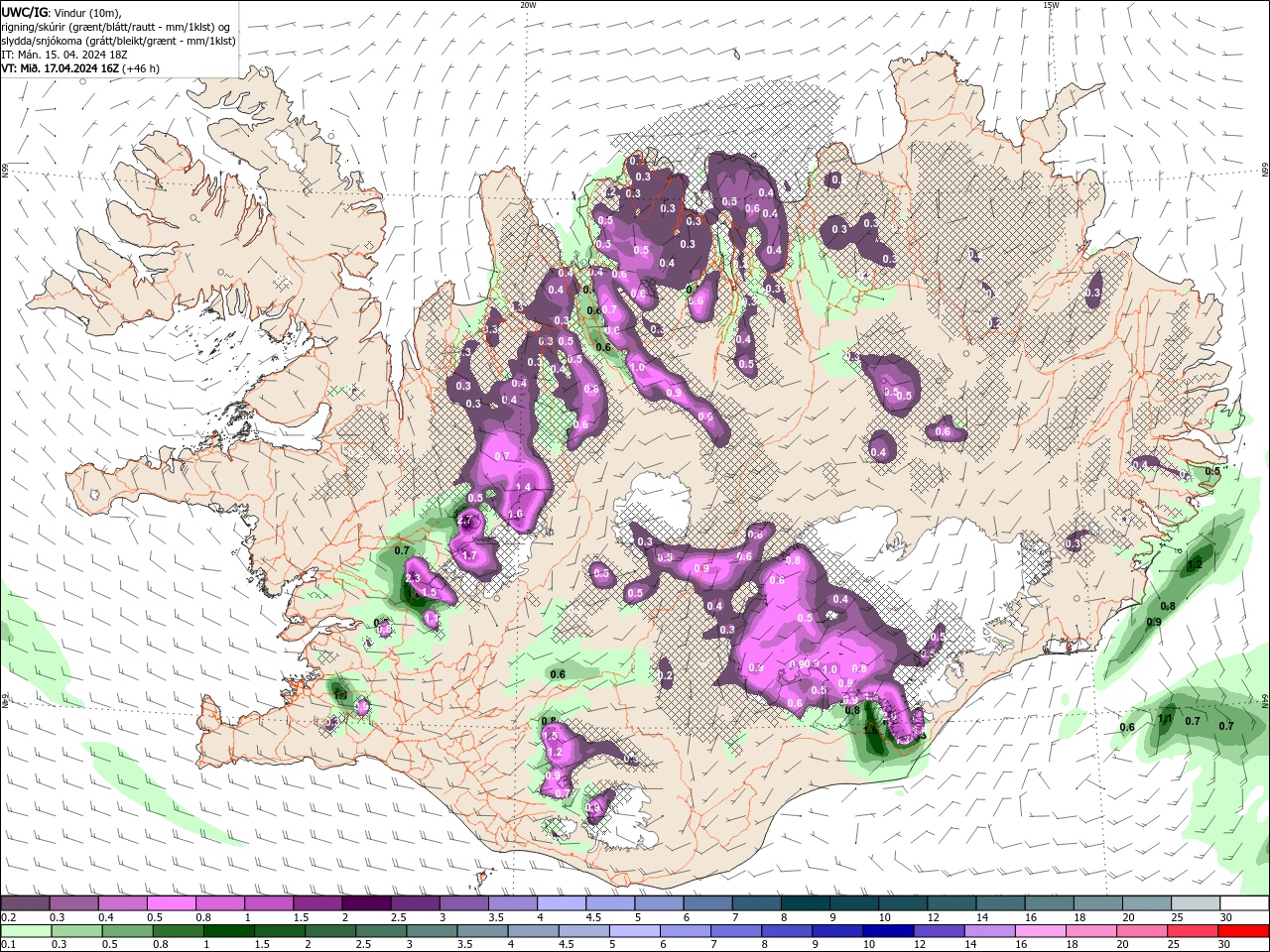Pick the pale lavender 4 swatch in top legend row
This screenshot has width=1270, height=952.
pos(560,903)
